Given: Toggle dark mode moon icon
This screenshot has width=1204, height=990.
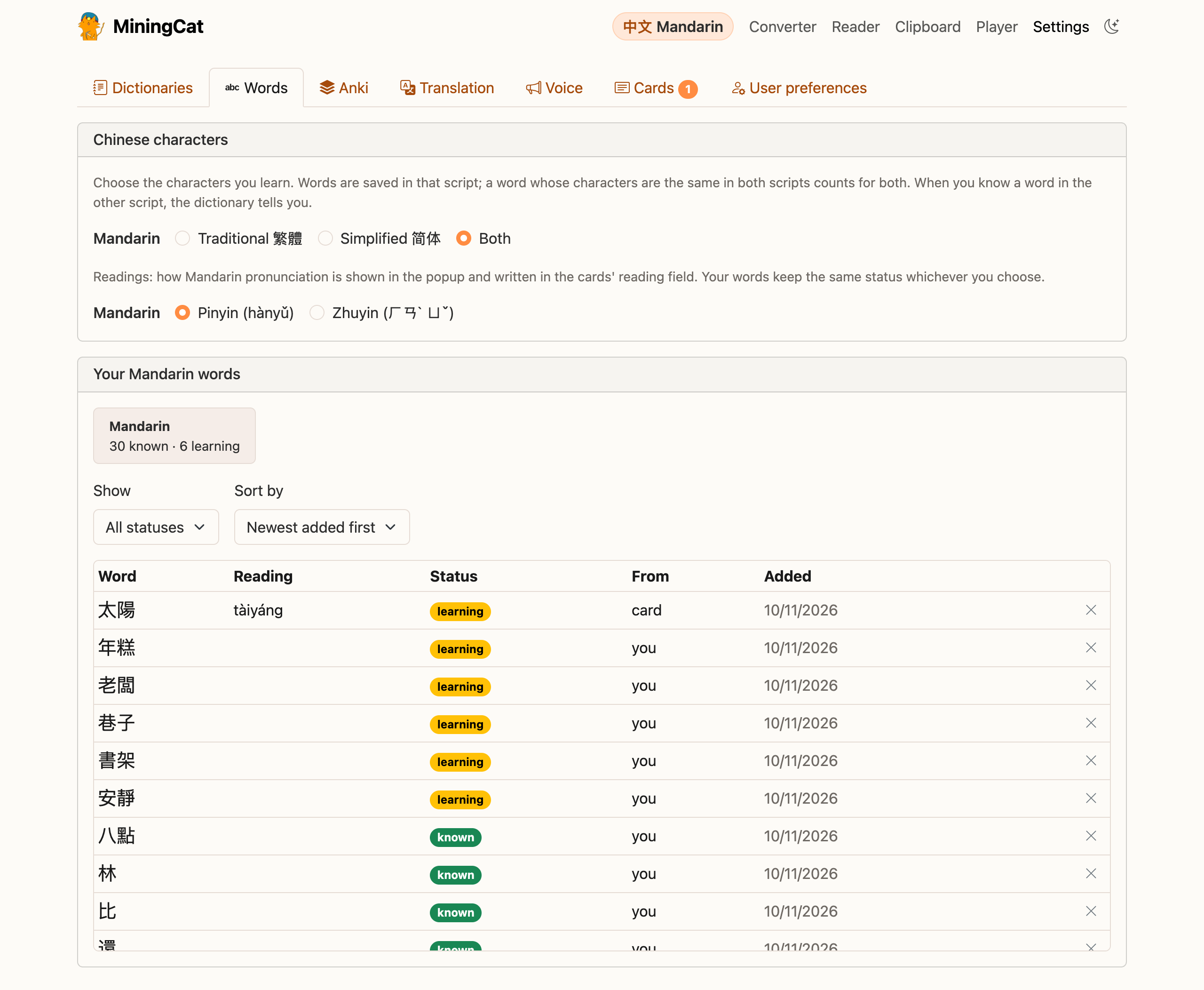Looking at the screenshot, I should coord(1112,26).
